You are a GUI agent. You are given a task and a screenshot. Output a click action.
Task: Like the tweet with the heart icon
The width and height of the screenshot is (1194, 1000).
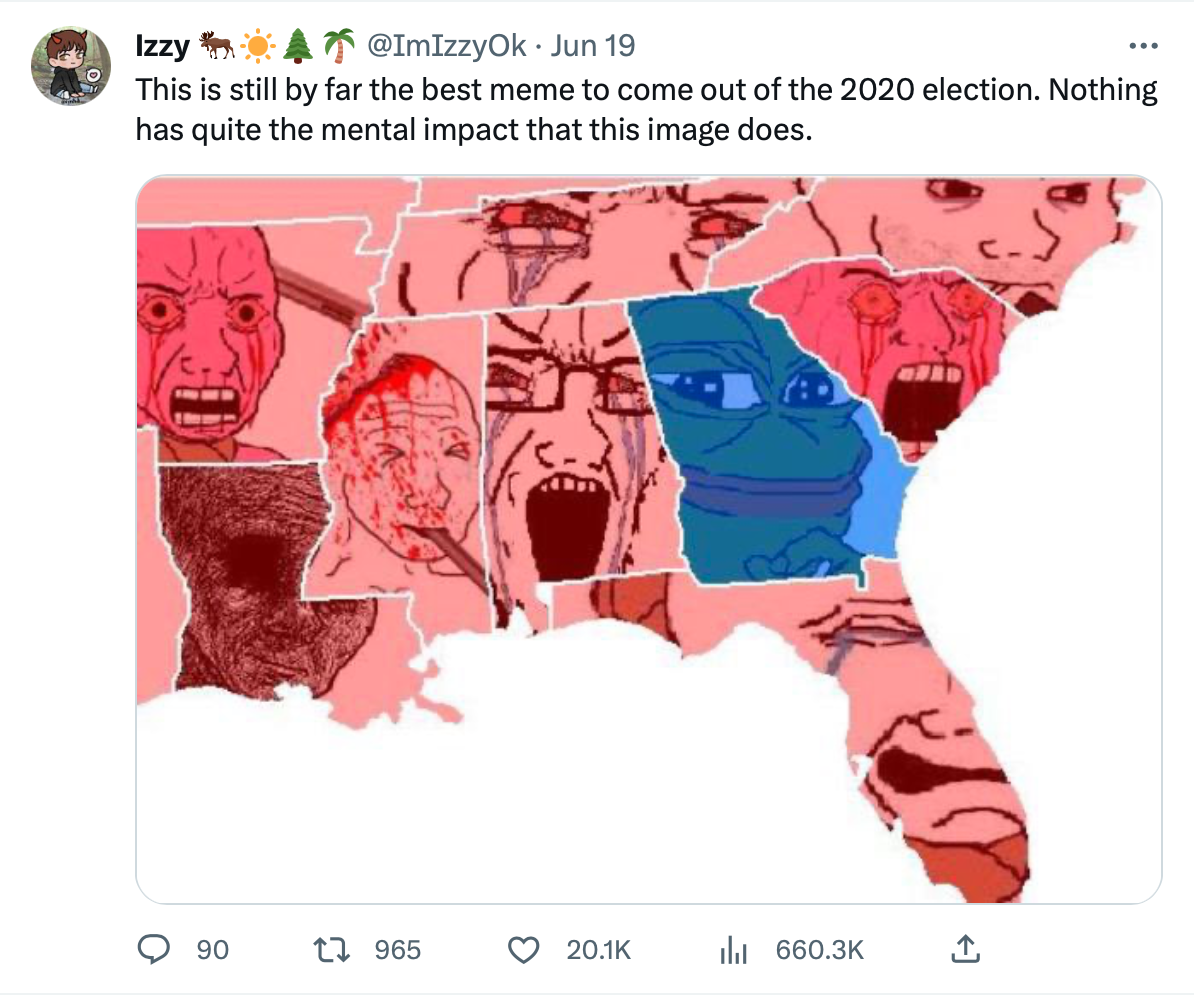click(x=523, y=948)
